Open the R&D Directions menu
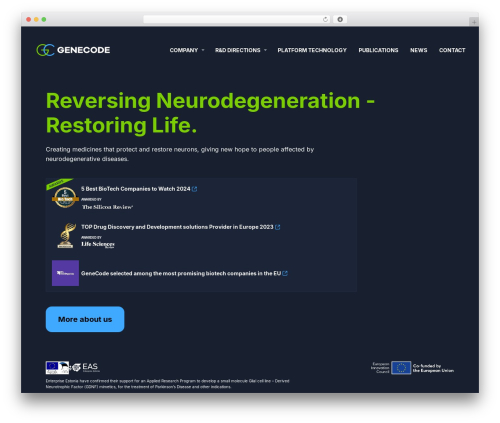Screen dimensions: 500x423 coord(238,50)
